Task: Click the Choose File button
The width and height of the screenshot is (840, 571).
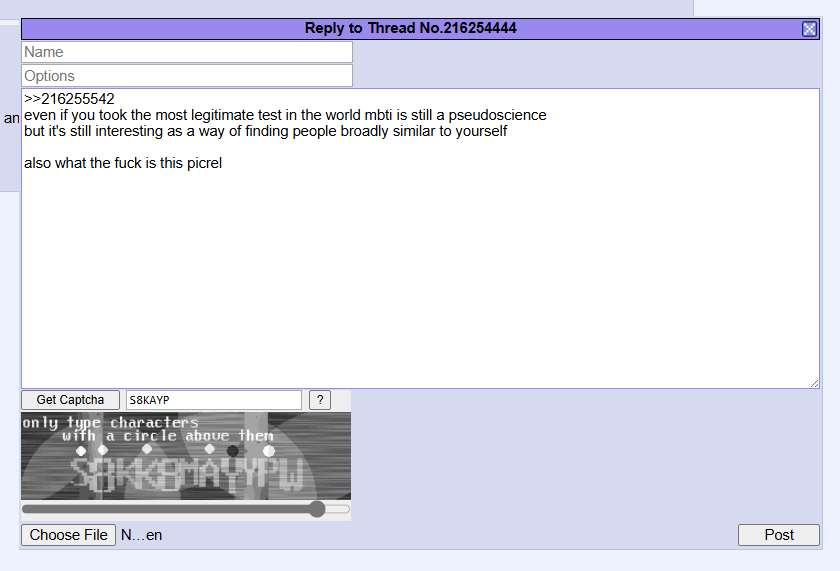Action: pos(69,535)
